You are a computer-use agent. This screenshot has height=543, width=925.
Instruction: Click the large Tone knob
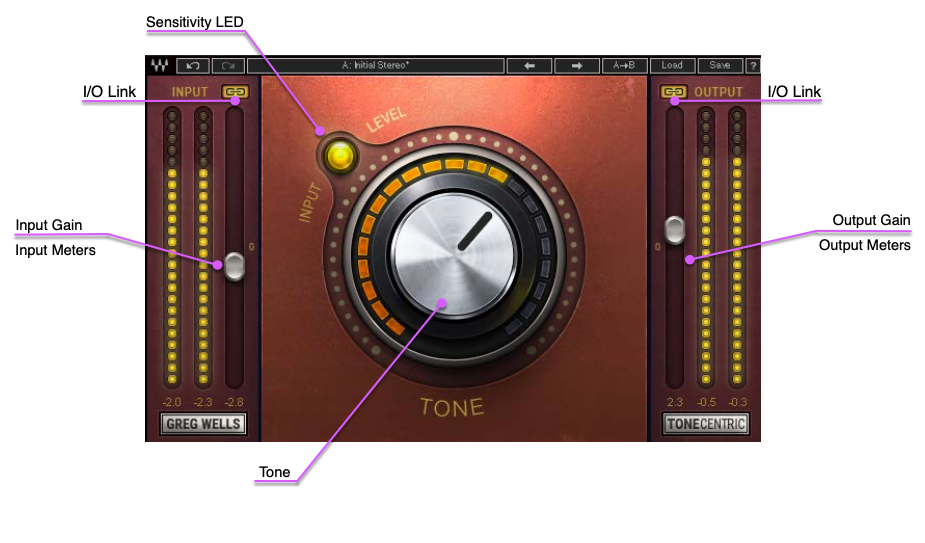[454, 255]
